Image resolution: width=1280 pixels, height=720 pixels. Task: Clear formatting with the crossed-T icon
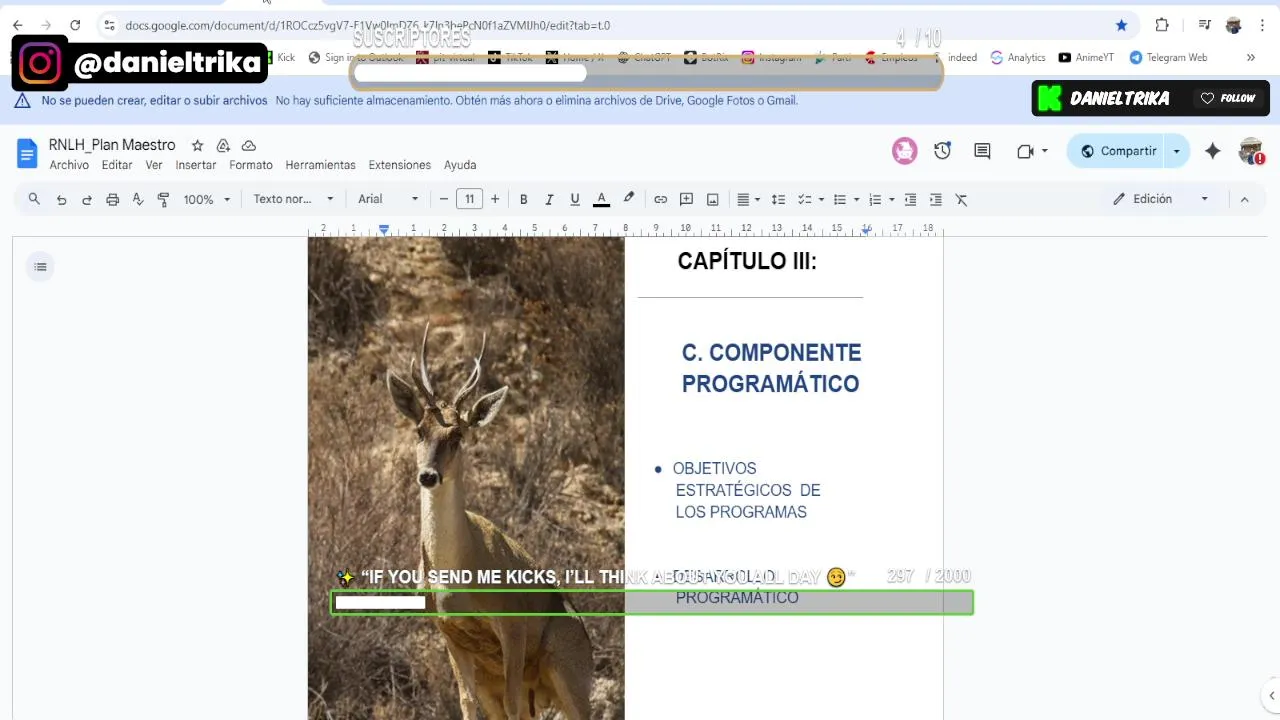tap(962, 199)
